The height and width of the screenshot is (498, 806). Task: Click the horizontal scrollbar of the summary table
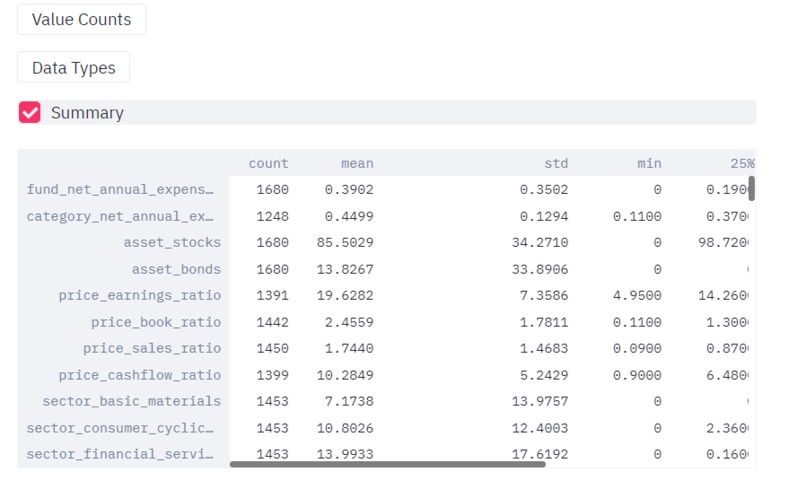(388, 464)
